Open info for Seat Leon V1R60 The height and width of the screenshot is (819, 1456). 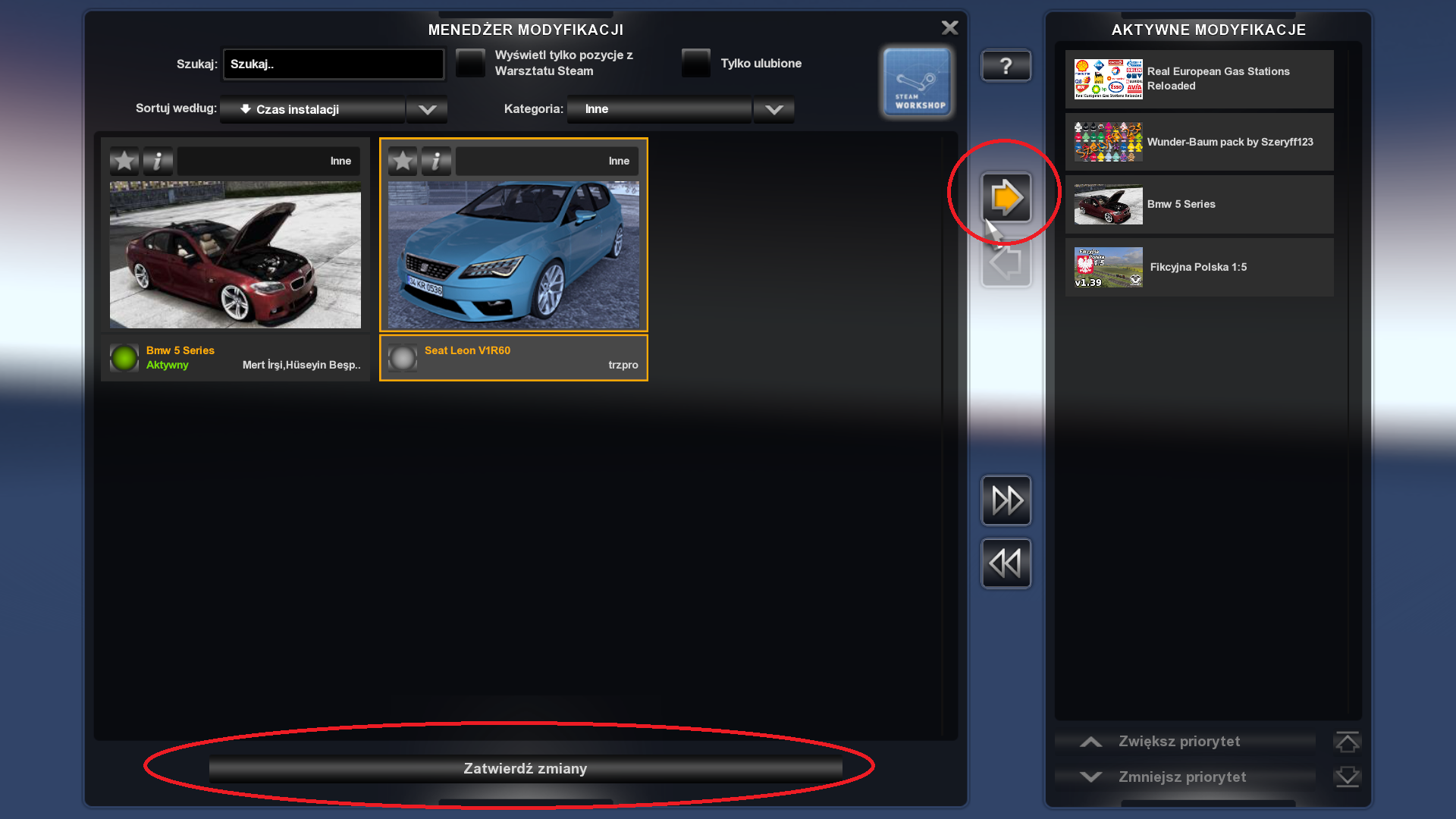(436, 161)
